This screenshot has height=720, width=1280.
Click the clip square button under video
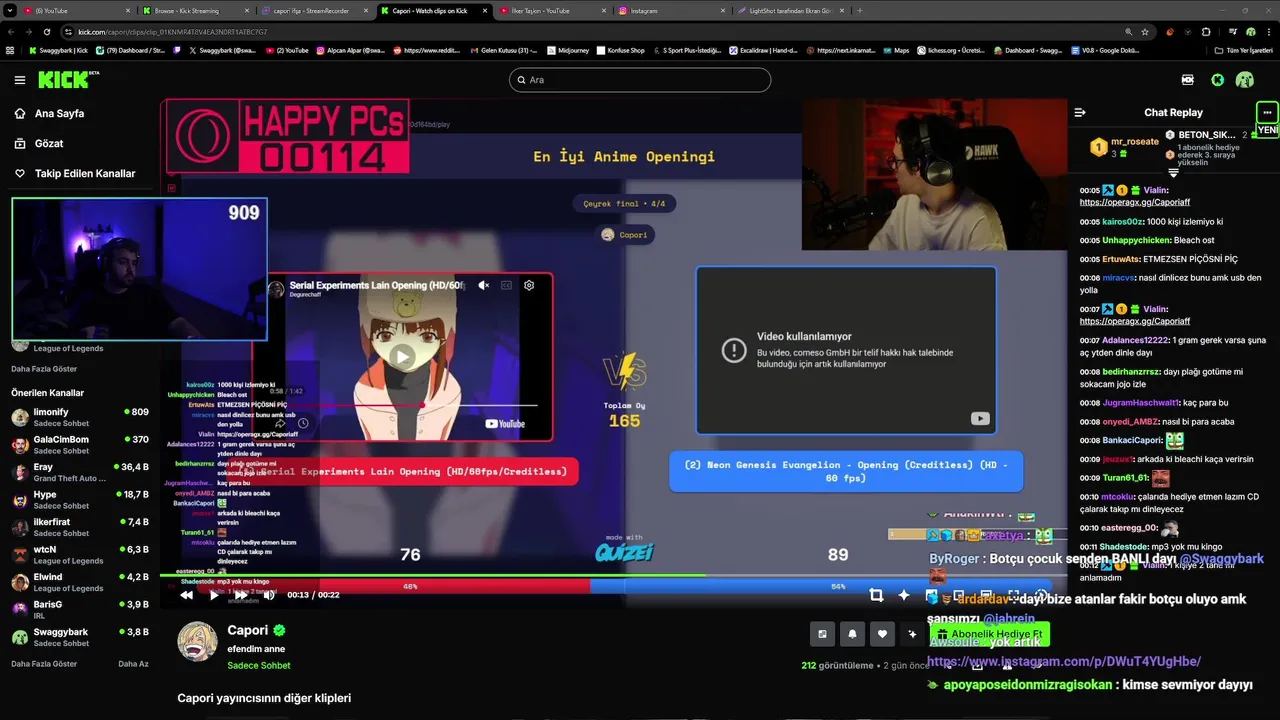(822, 634)
